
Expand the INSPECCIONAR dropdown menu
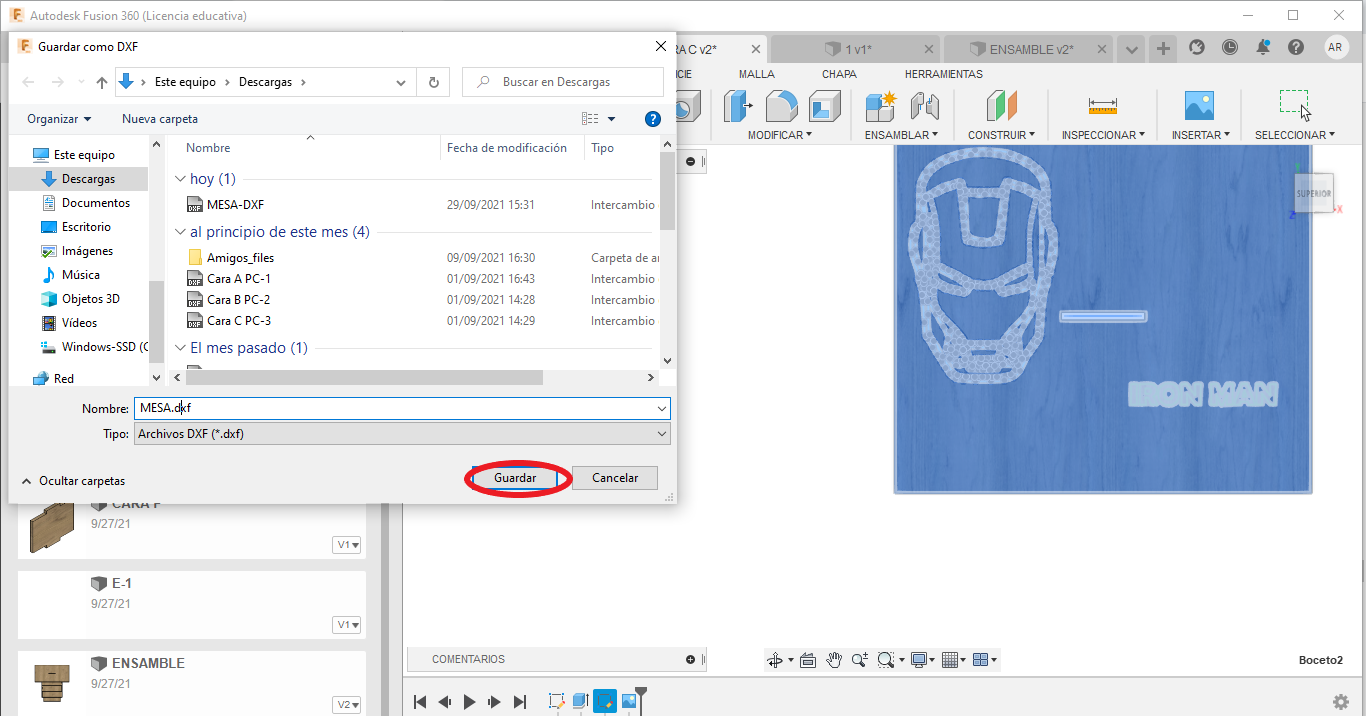[1103, 135]
